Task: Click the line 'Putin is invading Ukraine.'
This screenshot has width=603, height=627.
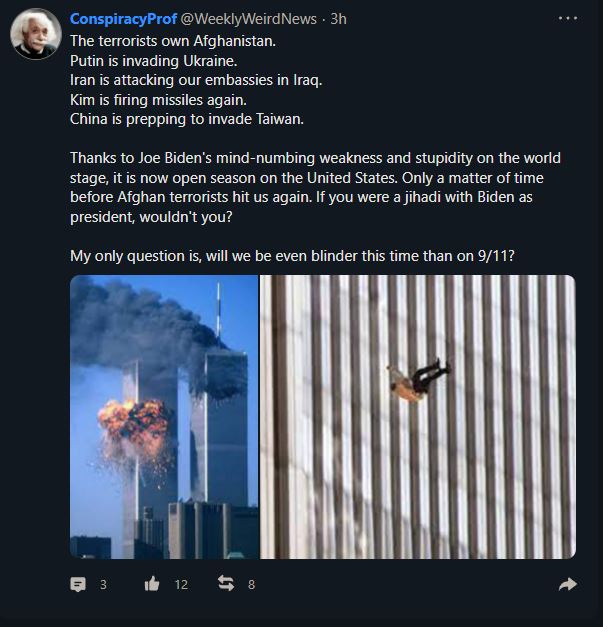Action: pyautogui.click(x=154, y=61)
